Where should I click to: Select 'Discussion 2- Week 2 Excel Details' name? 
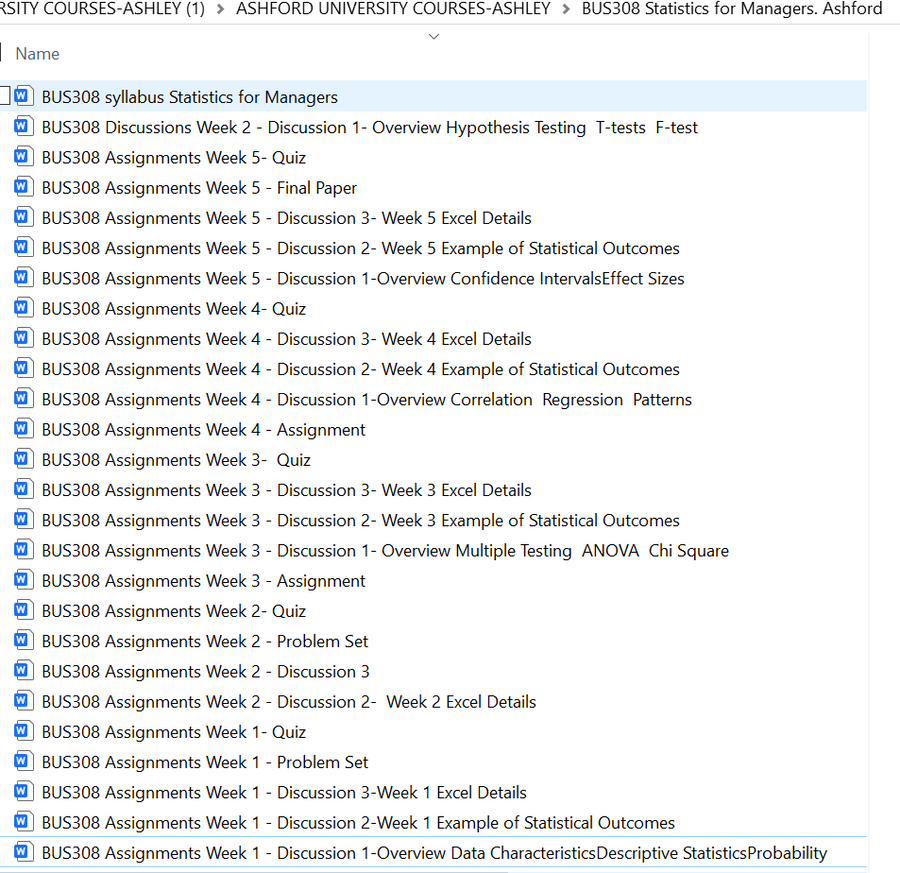(289, 702)
